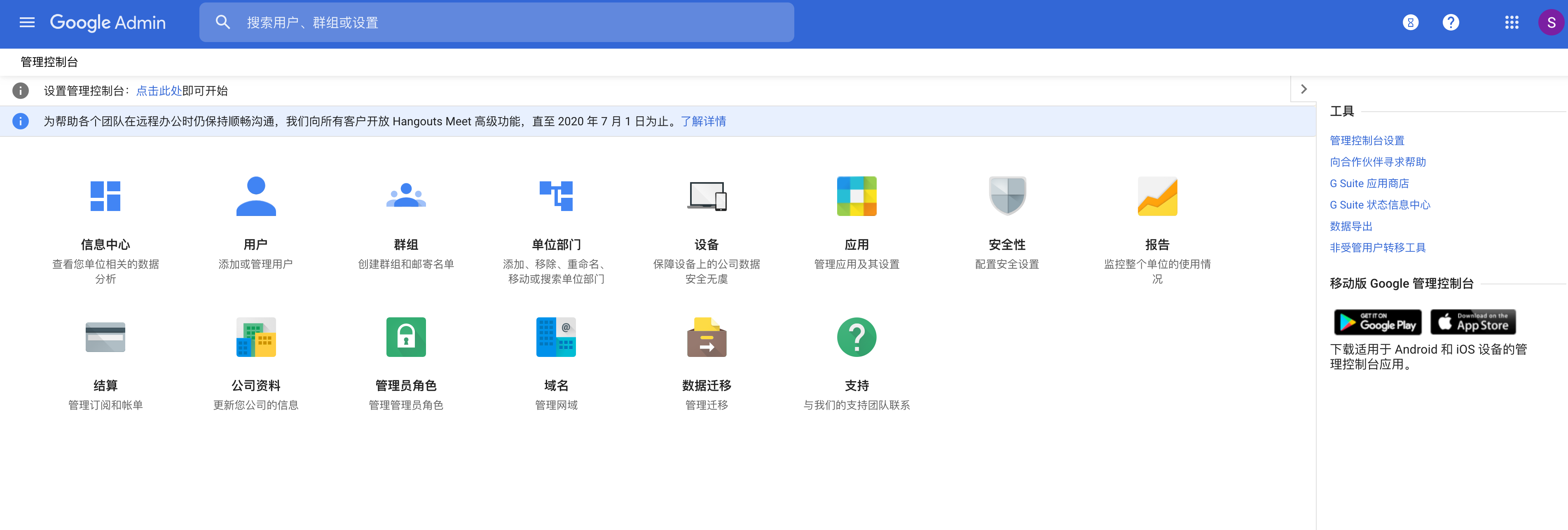Click the 了解详情 learn more link
The image size is (1568, 530).
point(703,121)
